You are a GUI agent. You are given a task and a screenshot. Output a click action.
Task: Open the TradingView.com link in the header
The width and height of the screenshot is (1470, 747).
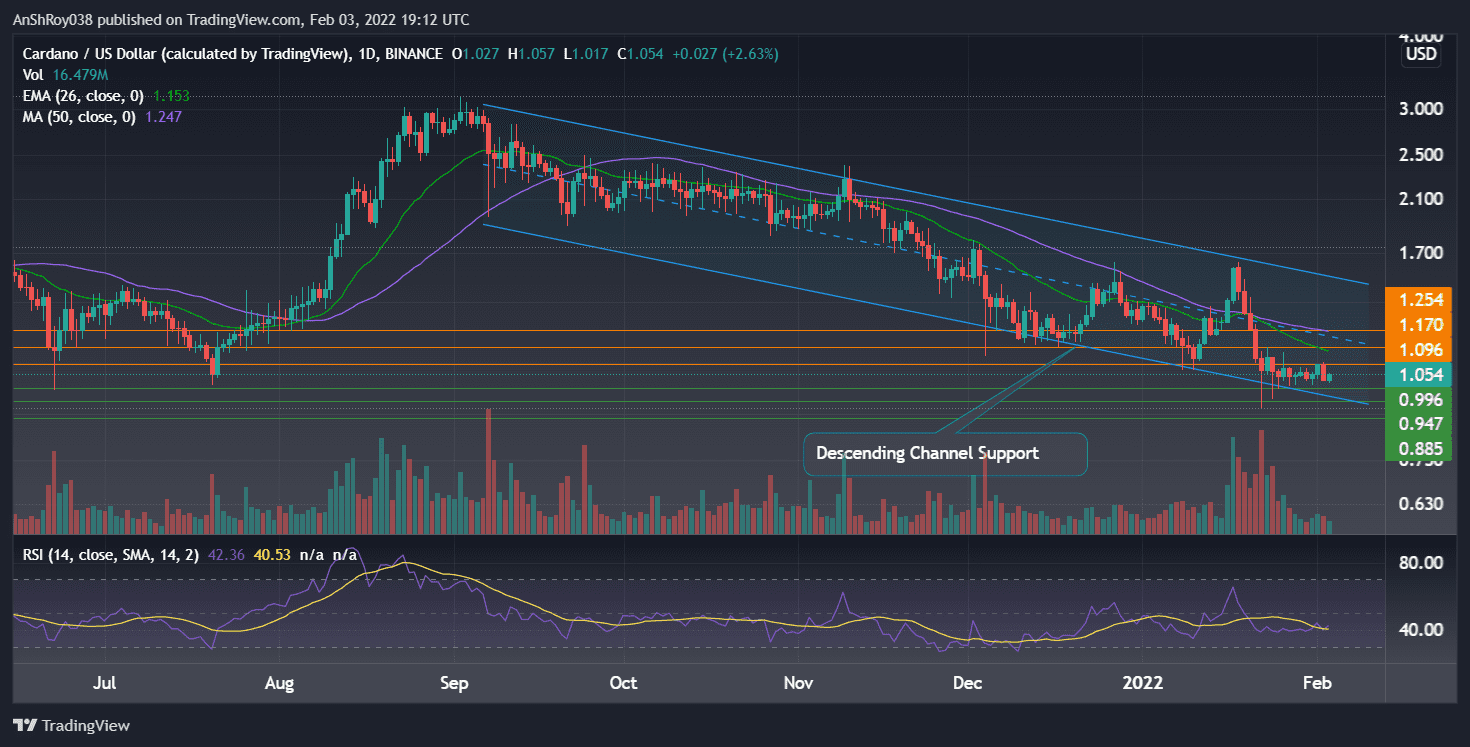point(237,19)
